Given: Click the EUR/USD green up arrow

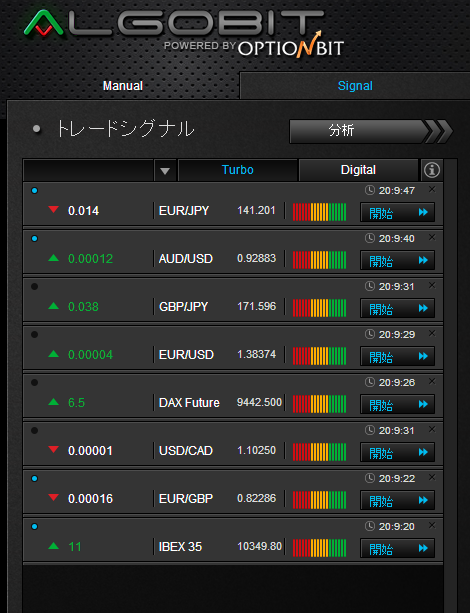Looking at the screenshot, I should pyautogui.click(x=54, y=354).
